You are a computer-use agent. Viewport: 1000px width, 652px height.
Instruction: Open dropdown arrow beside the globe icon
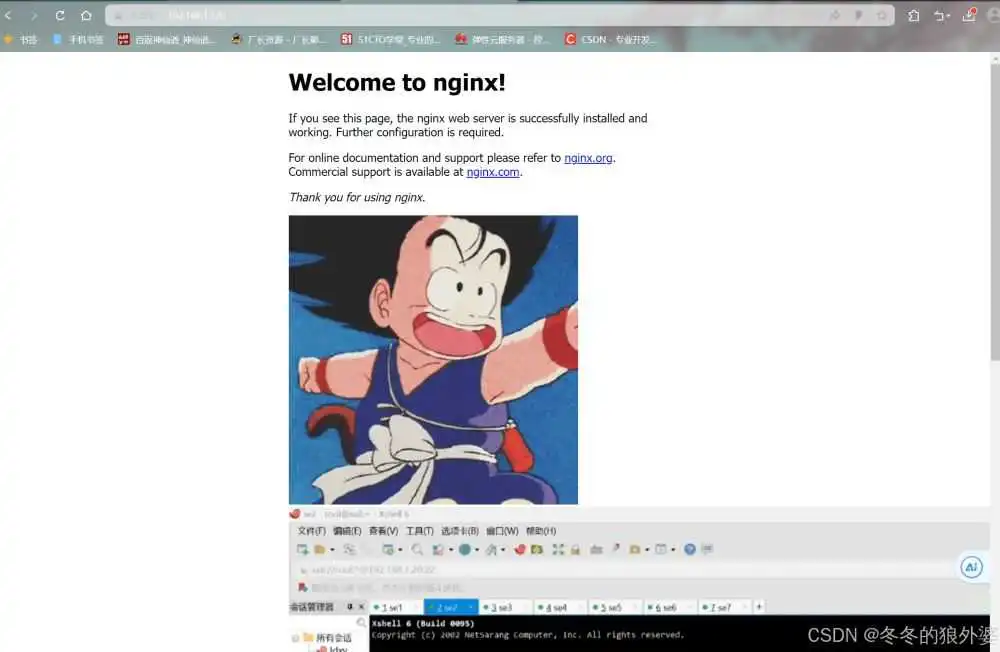(477, 549)
